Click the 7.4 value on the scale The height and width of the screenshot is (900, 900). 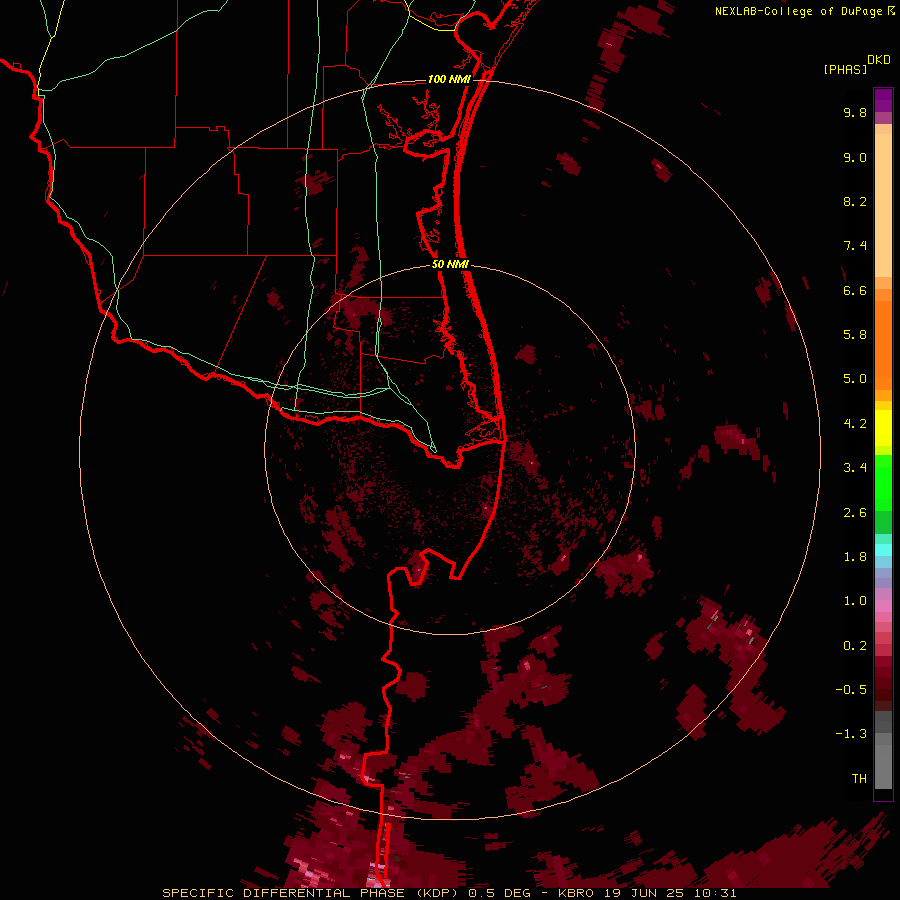(x=855, y=246)
